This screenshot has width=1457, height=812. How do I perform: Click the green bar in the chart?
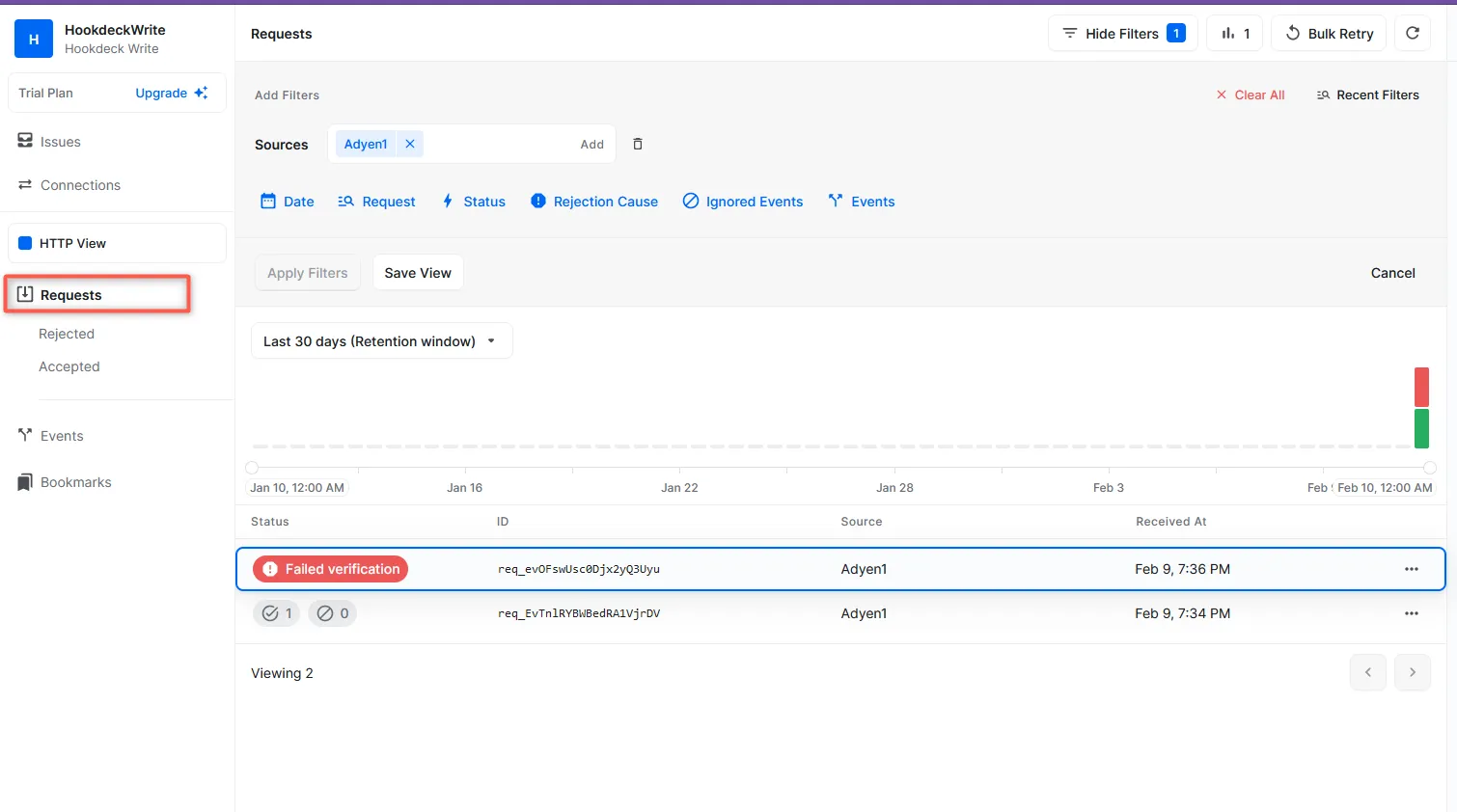1421,429
